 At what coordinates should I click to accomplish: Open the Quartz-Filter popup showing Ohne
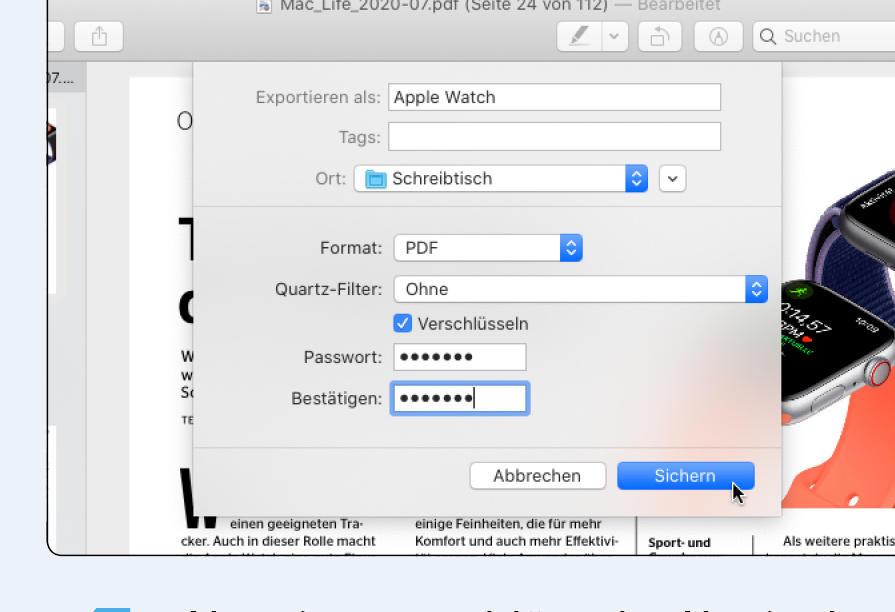(x=580, y=289)
